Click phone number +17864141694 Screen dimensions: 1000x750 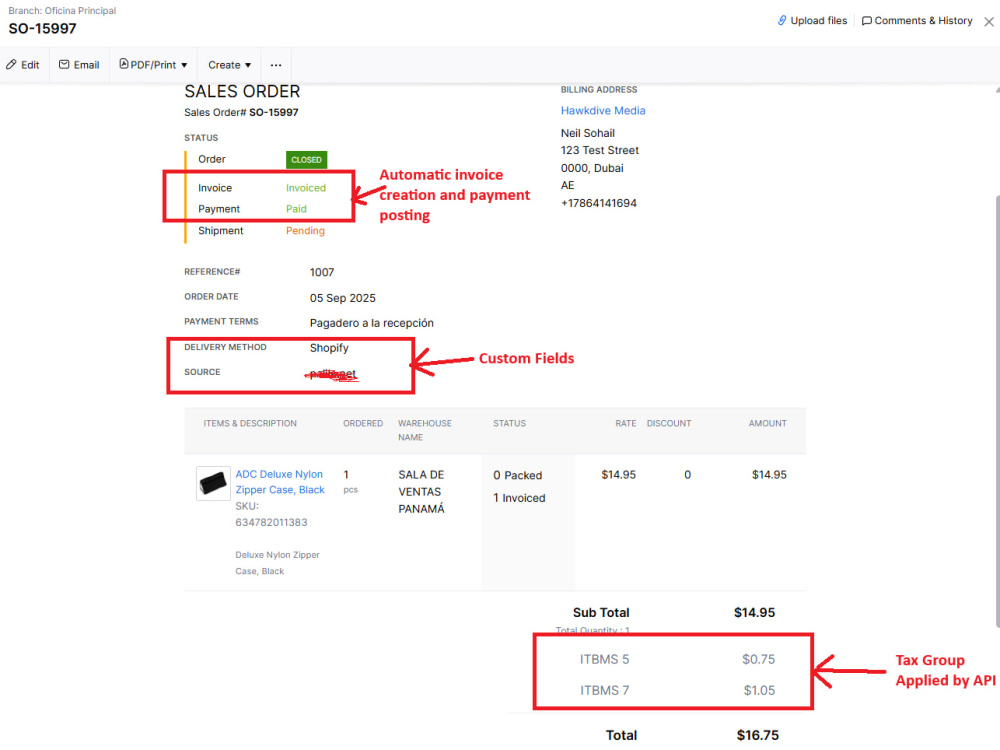click(x=598, y=203)
